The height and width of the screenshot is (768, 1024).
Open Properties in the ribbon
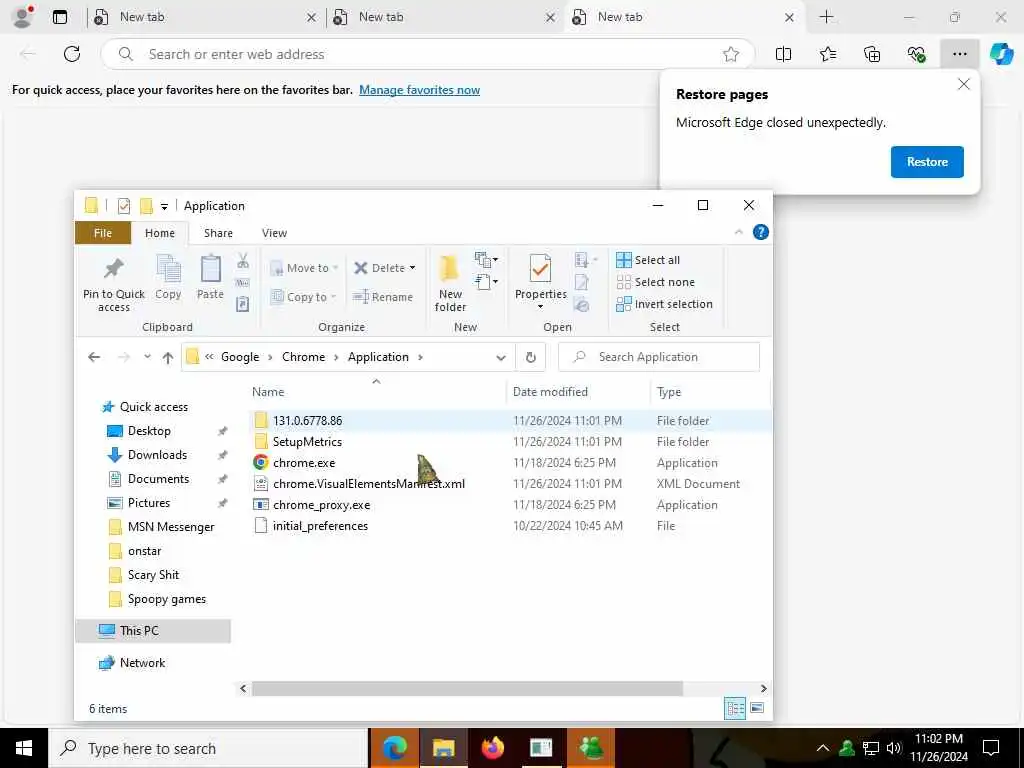pos(540,283)
